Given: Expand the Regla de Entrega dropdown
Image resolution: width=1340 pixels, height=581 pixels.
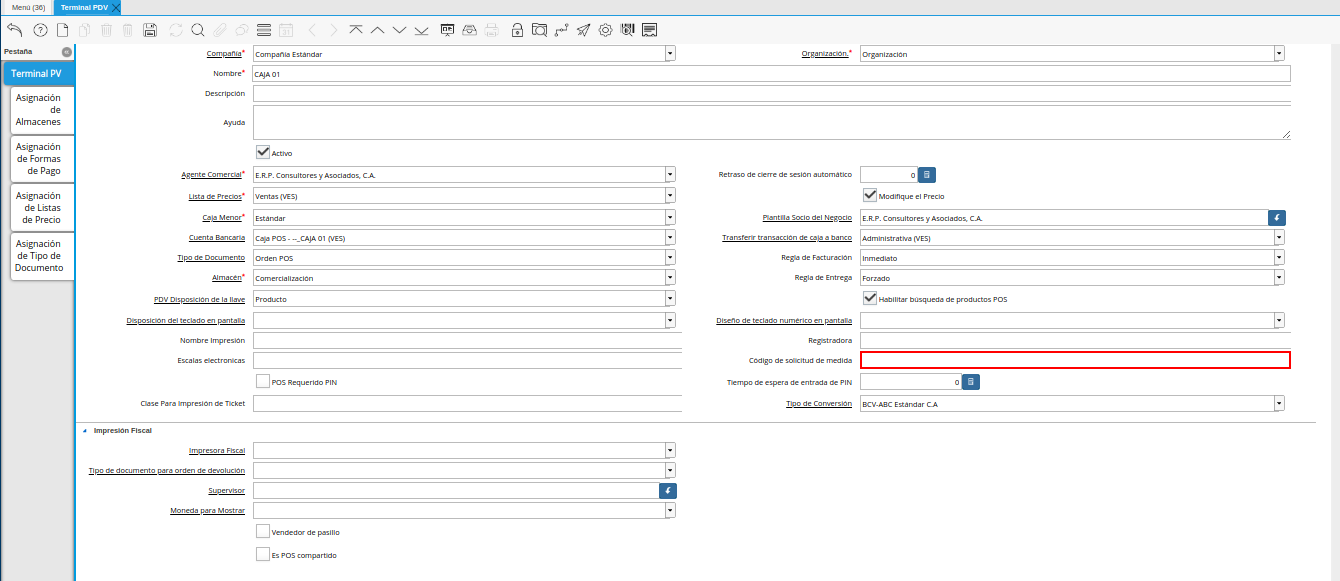Looking at the screenshot, I should click(x=1278, y=278).
